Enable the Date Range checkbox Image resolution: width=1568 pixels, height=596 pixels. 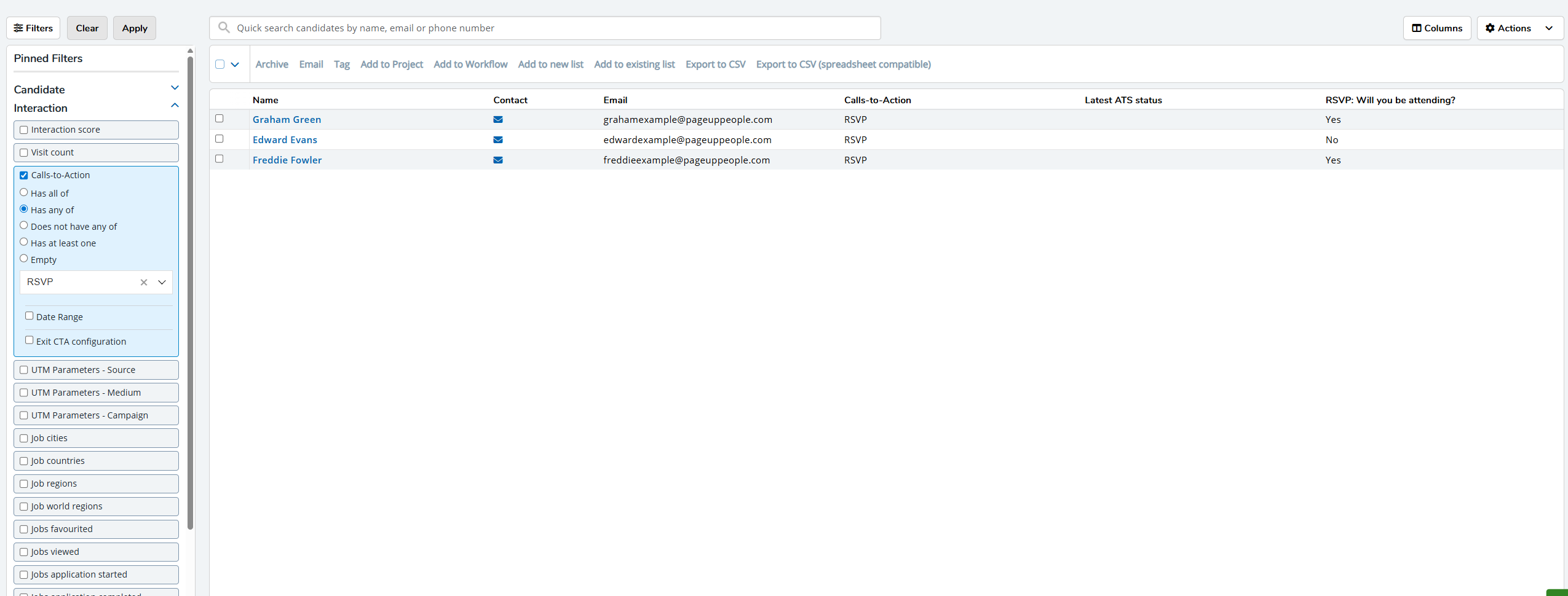click(30, 316)
